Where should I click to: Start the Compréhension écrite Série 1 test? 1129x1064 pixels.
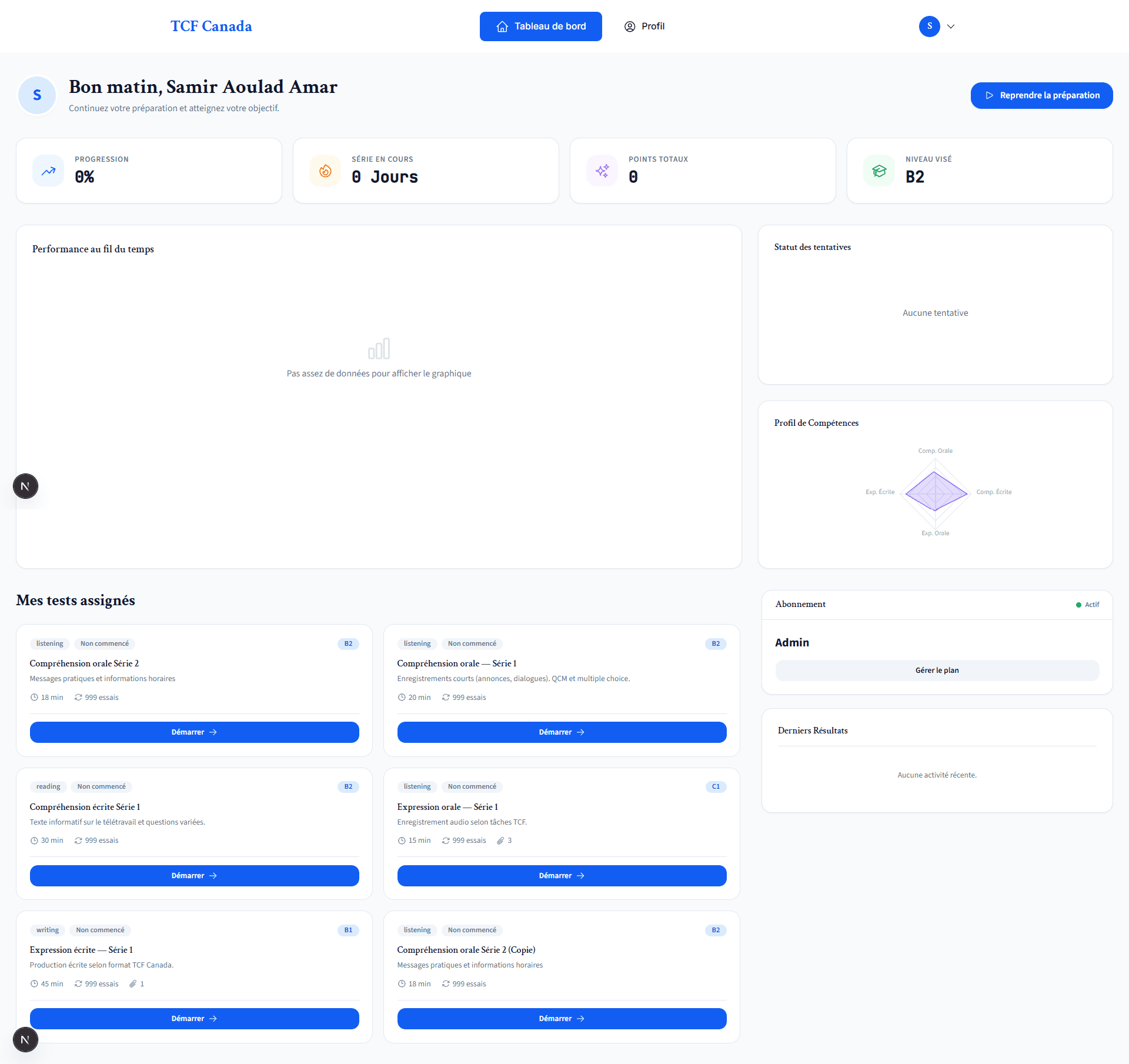195,876
